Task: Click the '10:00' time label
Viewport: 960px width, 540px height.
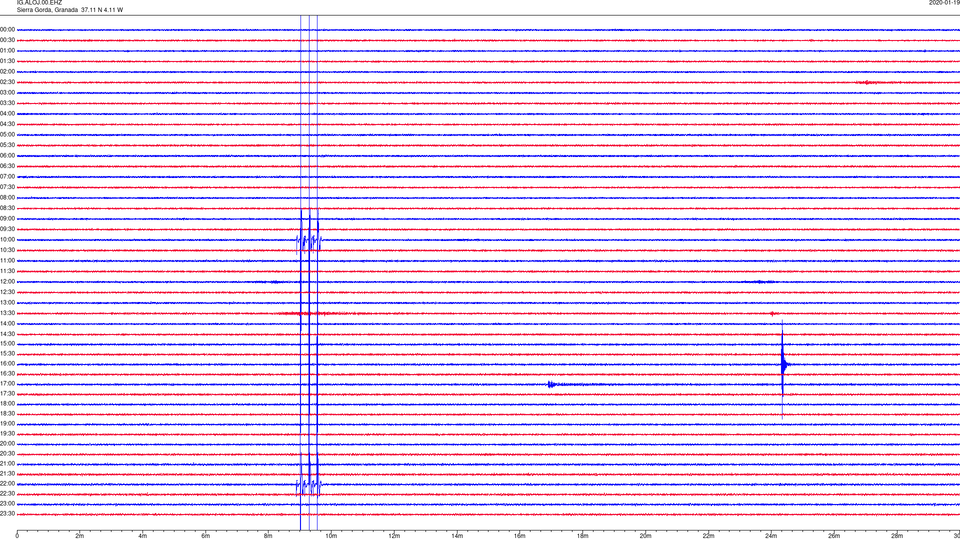Action: tap(7, 239)
